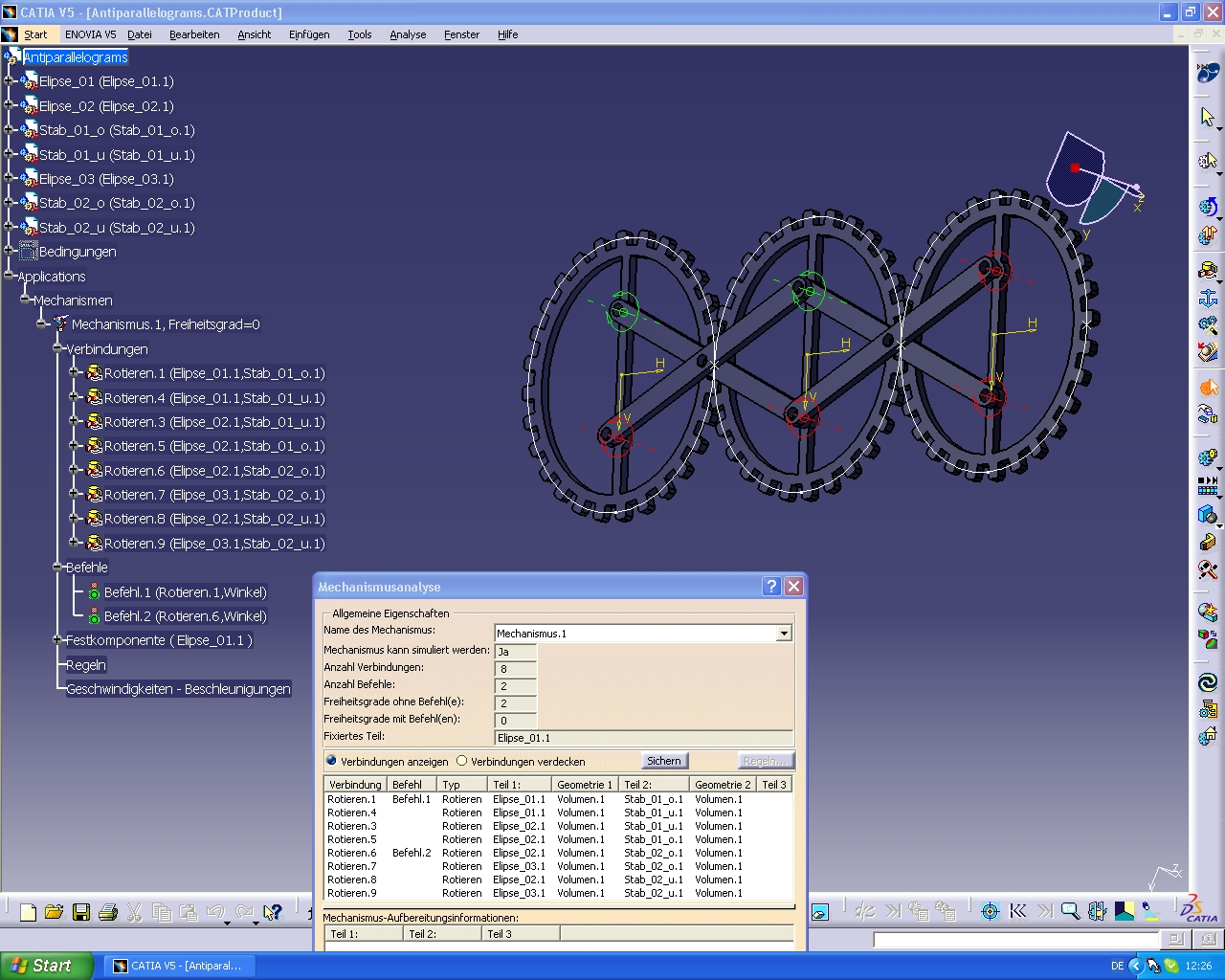Image resolution: width=1225 pixels, height=980 pixels.
Task: Click the clash magnifier icon in right toolbar
Action: pyautogui.click(x=1208, y=569)
